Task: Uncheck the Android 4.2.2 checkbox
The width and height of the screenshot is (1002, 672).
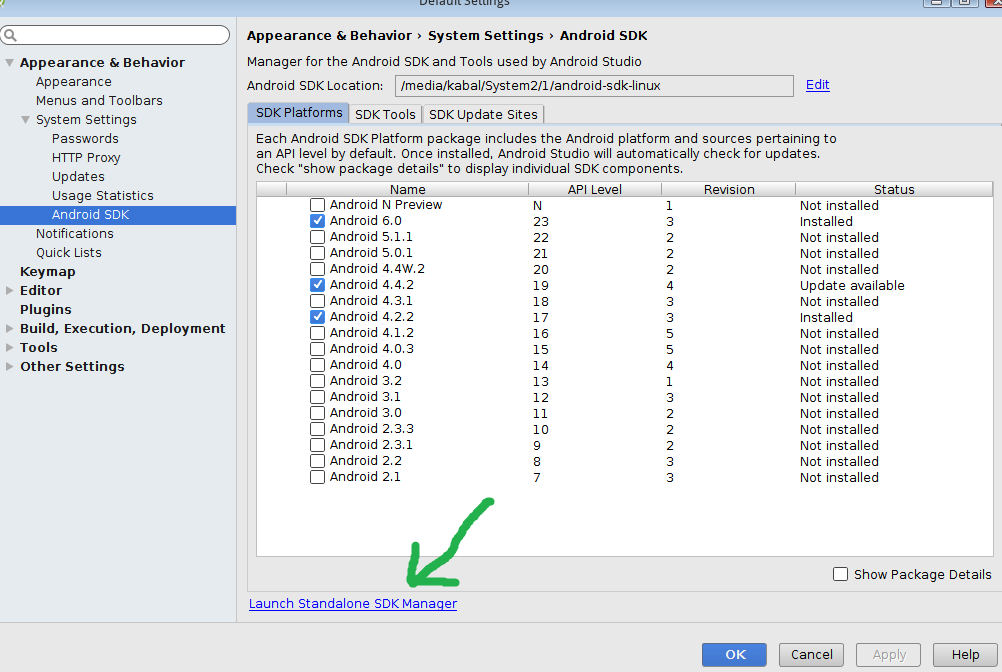Action: pos(317,317)
